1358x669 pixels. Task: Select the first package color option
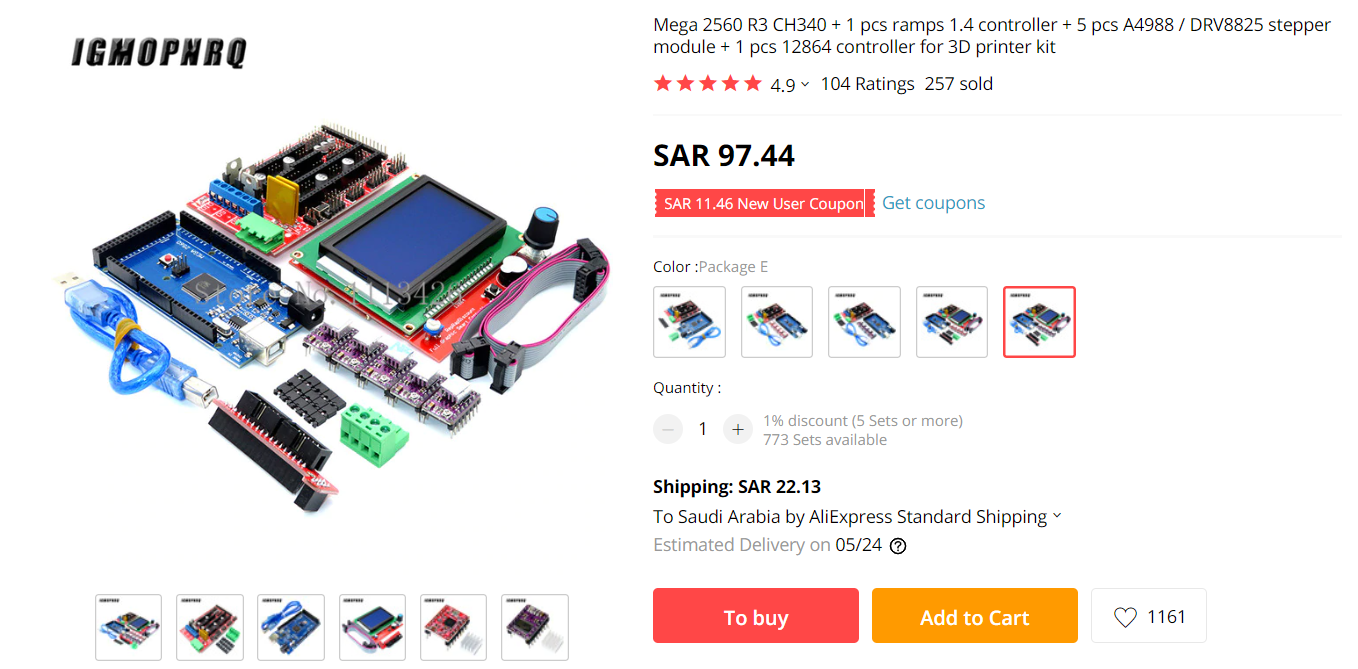tap(689, 322)
